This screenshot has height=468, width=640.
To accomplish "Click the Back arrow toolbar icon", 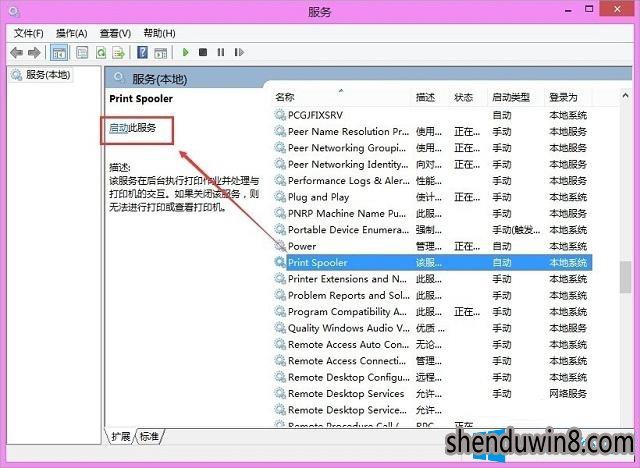I will [x=16, y=52].
